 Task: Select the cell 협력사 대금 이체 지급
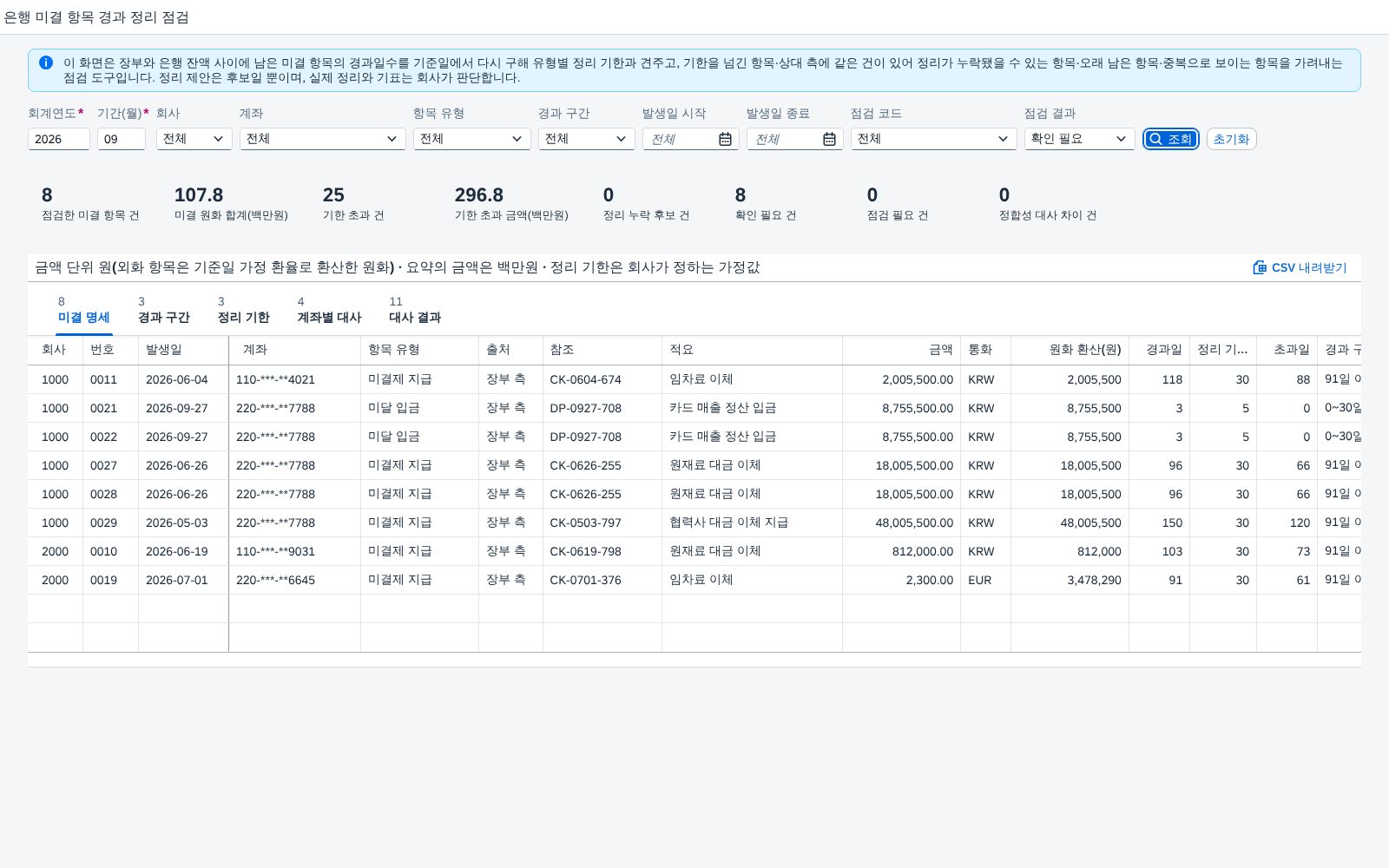point(752,523)
